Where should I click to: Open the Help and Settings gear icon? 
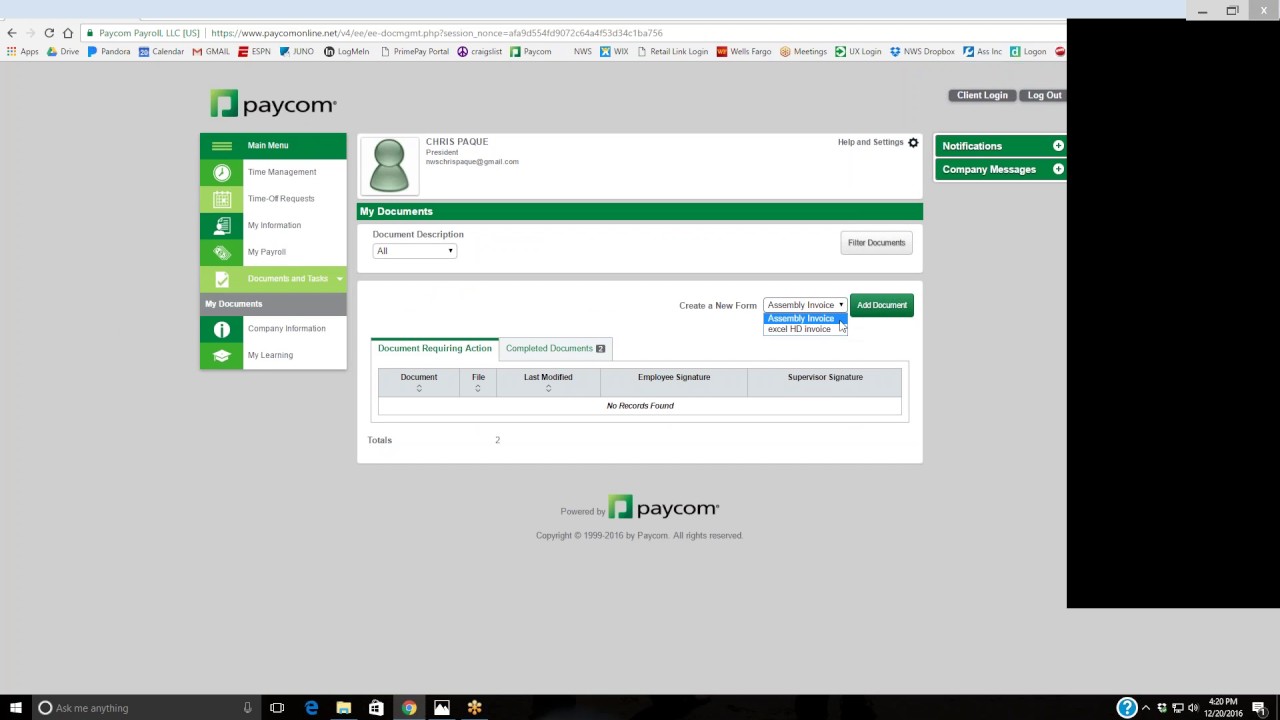[x=912, y=142]
